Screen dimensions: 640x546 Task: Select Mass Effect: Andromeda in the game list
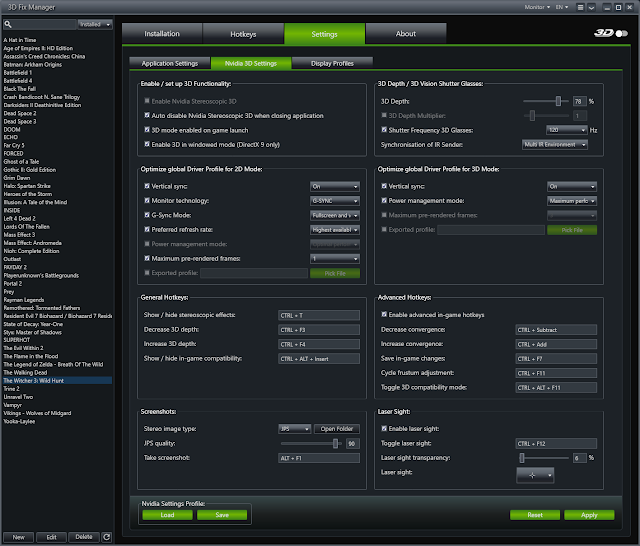[x=33, y=243]
